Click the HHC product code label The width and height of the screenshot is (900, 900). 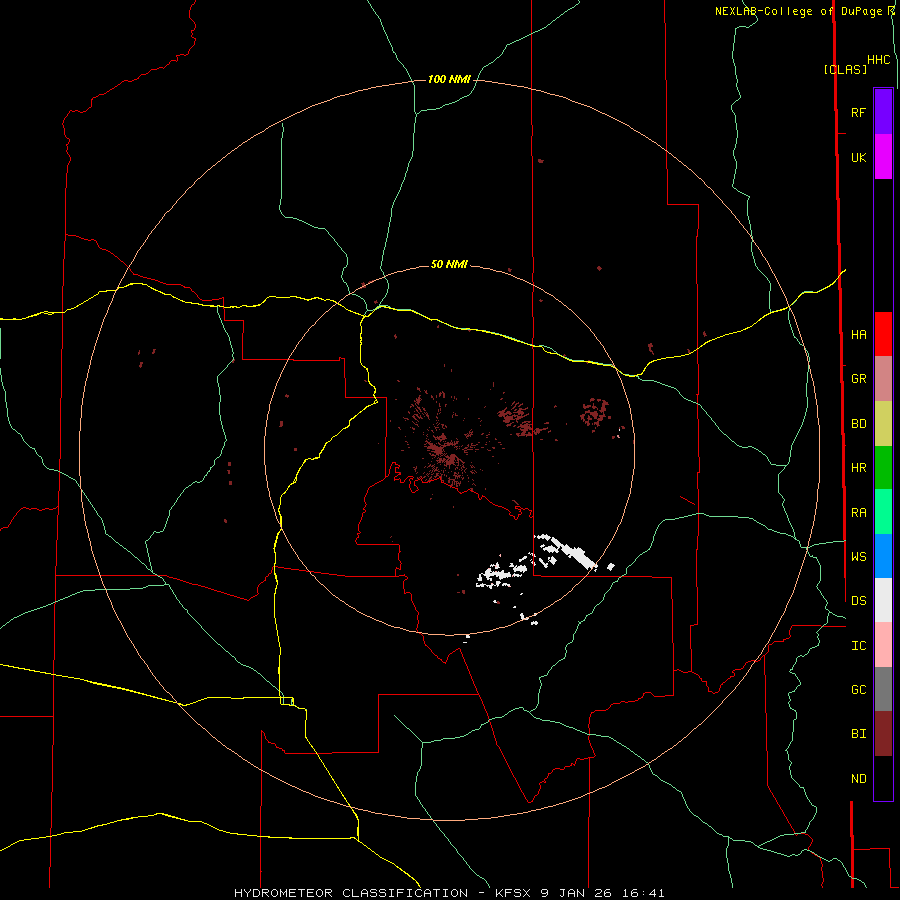coord(878,60)
